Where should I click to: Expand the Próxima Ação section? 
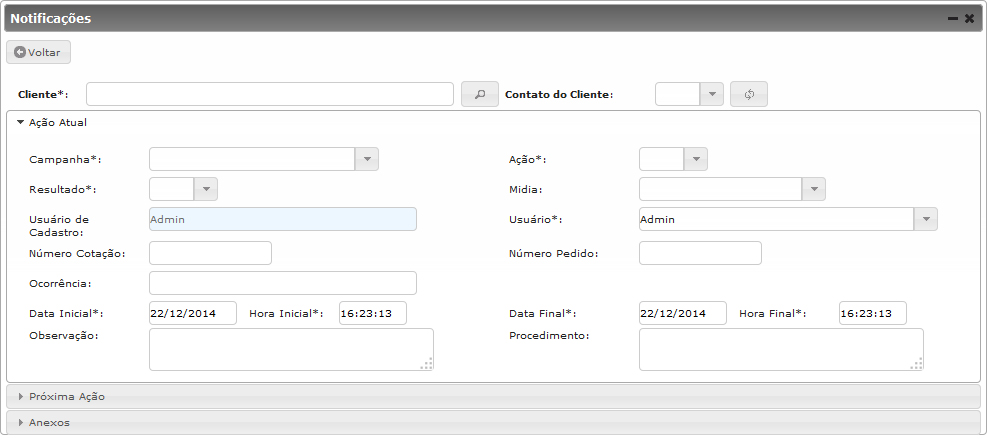494,397
